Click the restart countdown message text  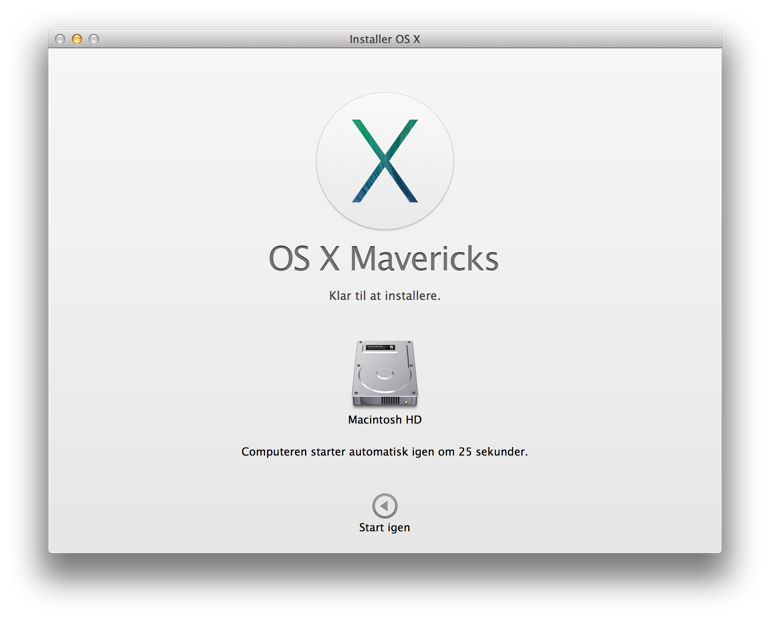pos(385,452)
